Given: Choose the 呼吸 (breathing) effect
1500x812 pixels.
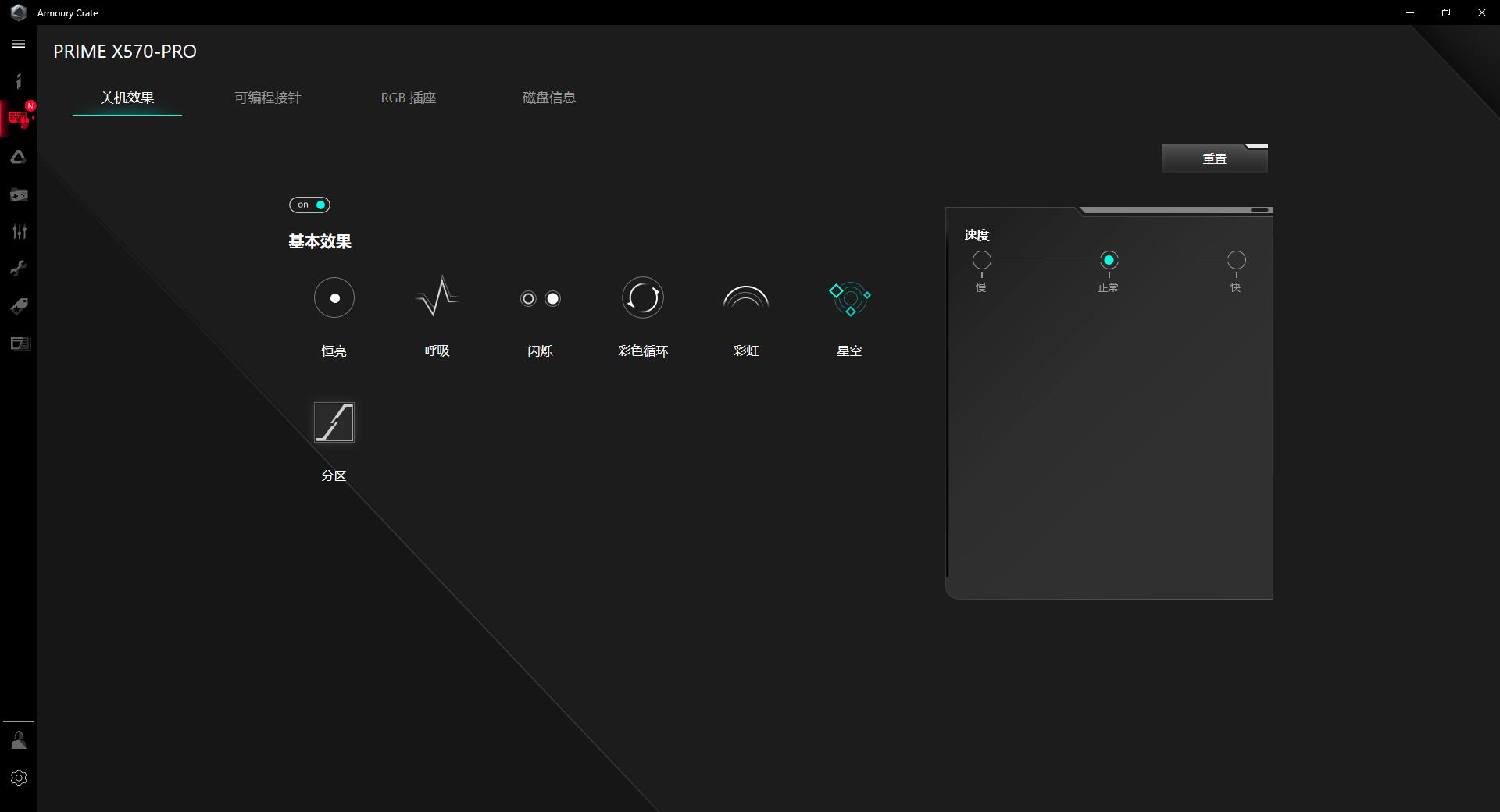Looking at the screenshot, I should tap(437, 297).
